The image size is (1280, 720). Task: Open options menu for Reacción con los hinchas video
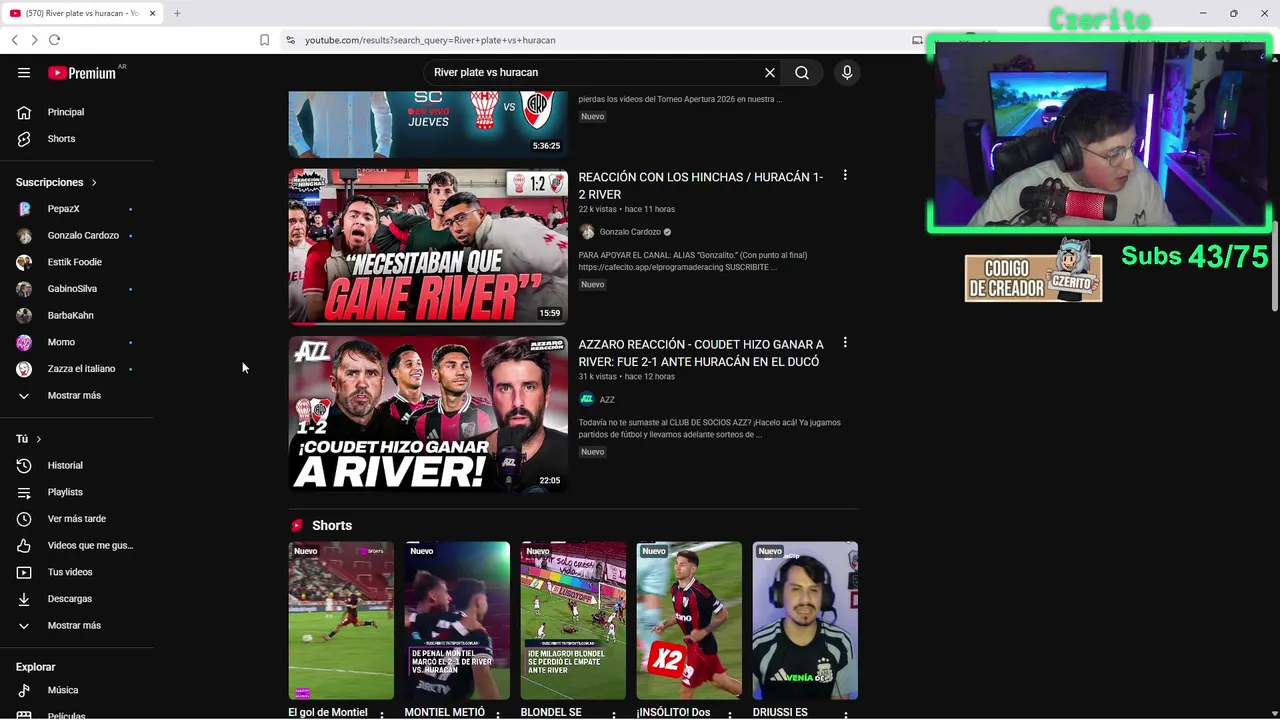(845, 176)
